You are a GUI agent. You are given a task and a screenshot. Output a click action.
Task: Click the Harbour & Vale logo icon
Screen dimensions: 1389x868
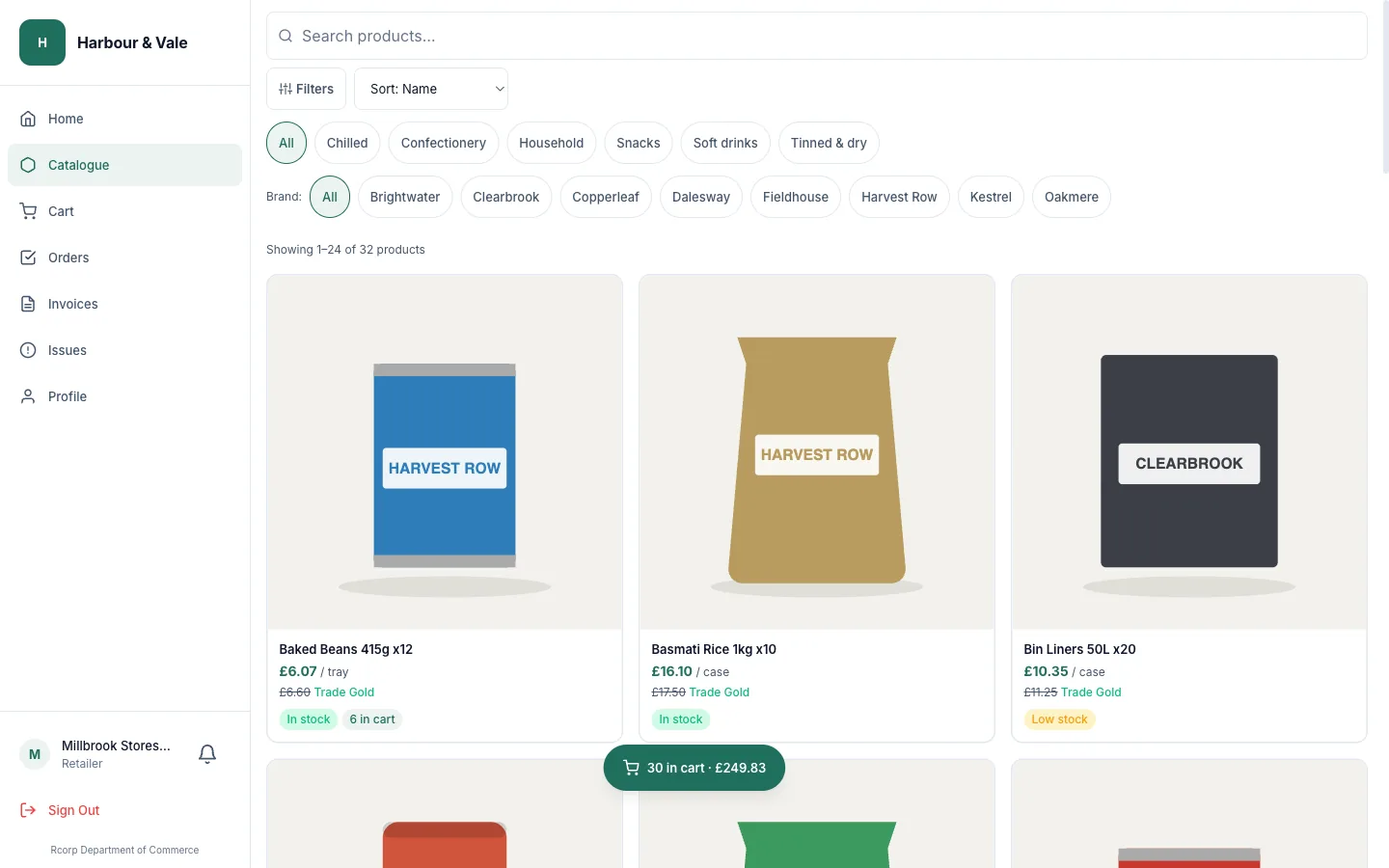click(x=42, y=42)
